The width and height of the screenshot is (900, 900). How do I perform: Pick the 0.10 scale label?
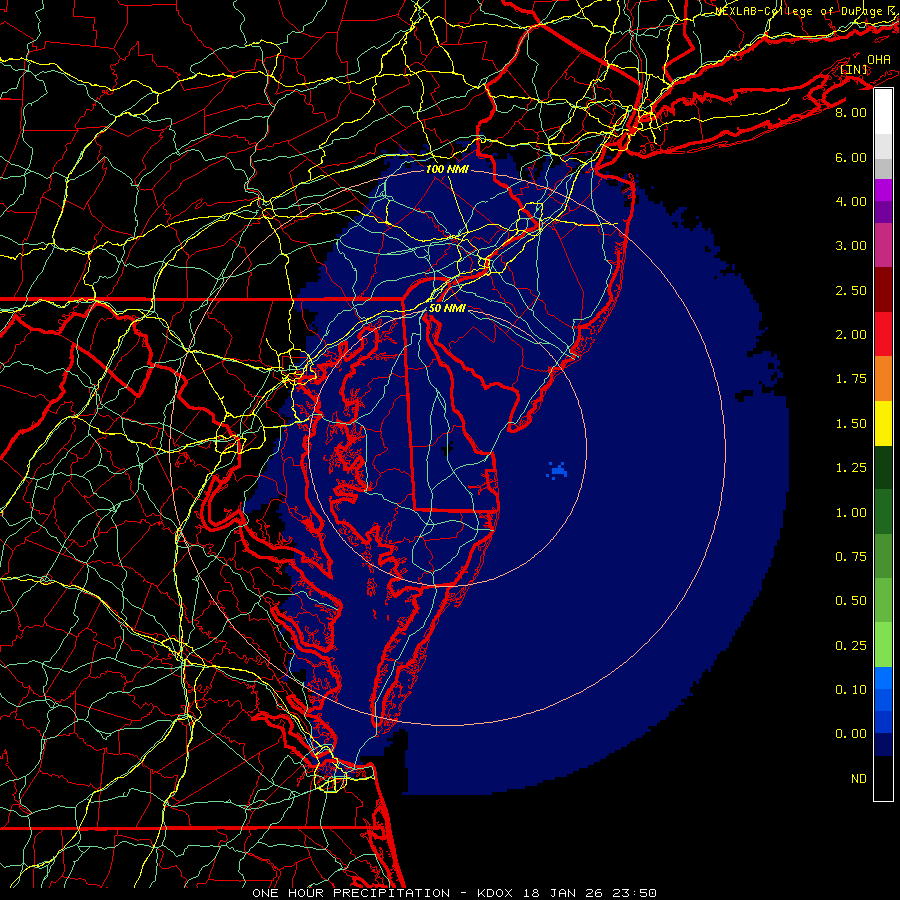click(851, 690)
